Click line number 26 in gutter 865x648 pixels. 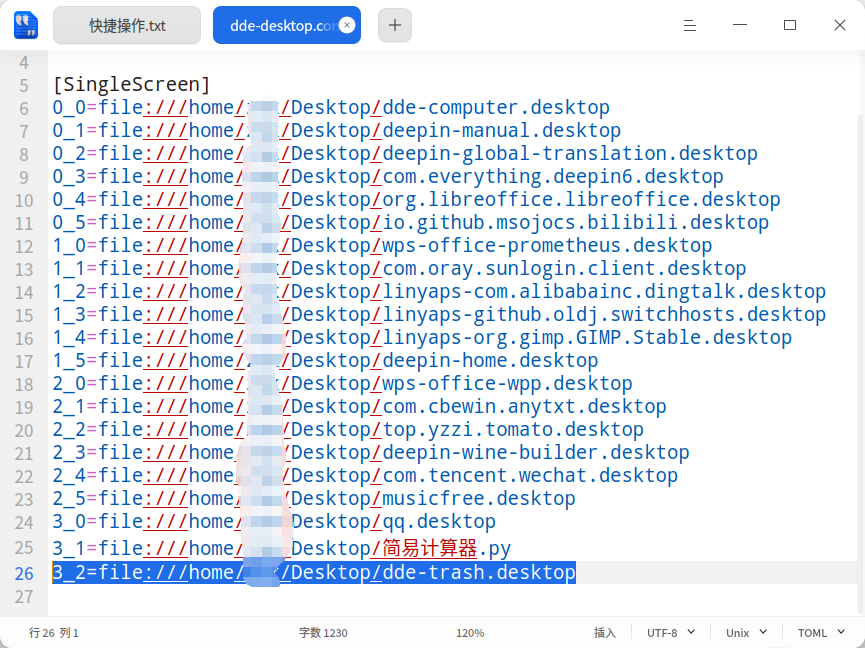point(24,574)
